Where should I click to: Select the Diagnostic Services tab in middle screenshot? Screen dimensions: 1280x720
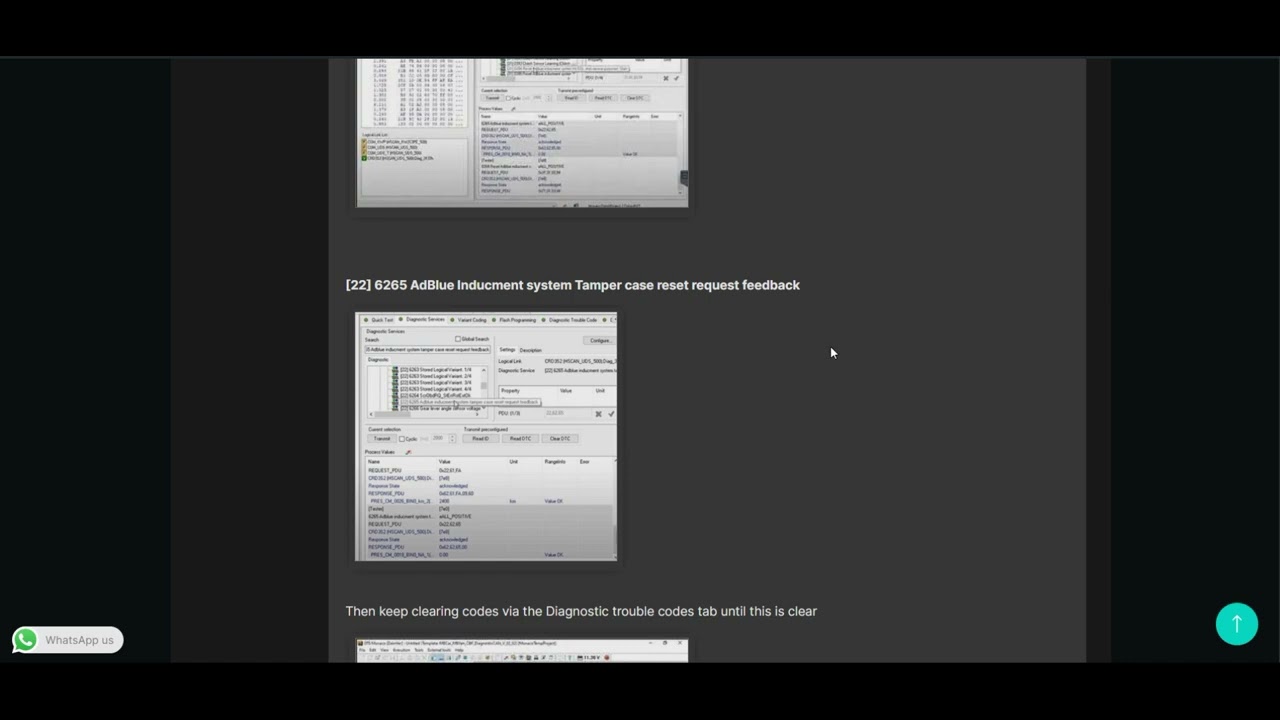point(422,320)
